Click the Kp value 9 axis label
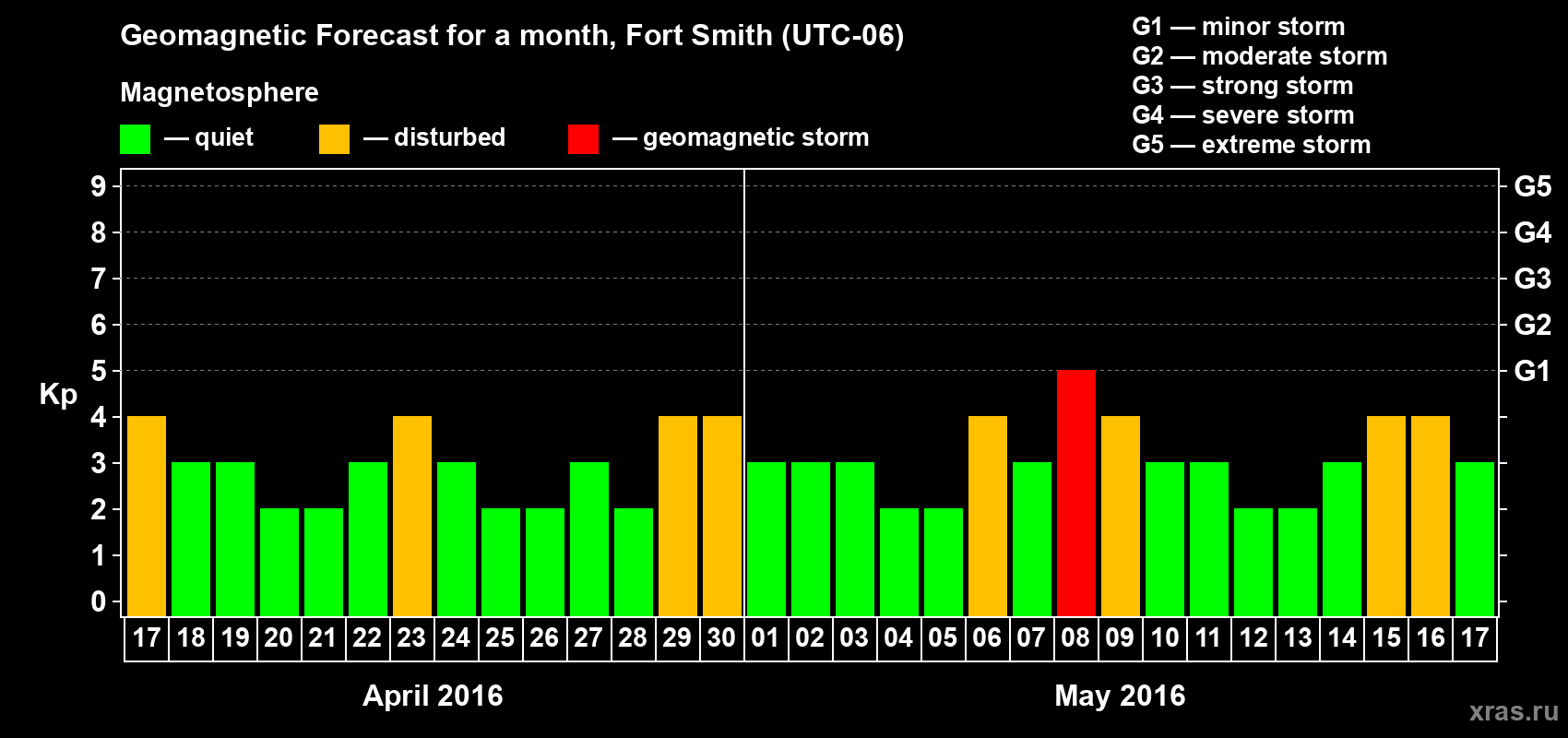Image resolution: width=1568 pixels, height=738 pixels. (99, 186)
